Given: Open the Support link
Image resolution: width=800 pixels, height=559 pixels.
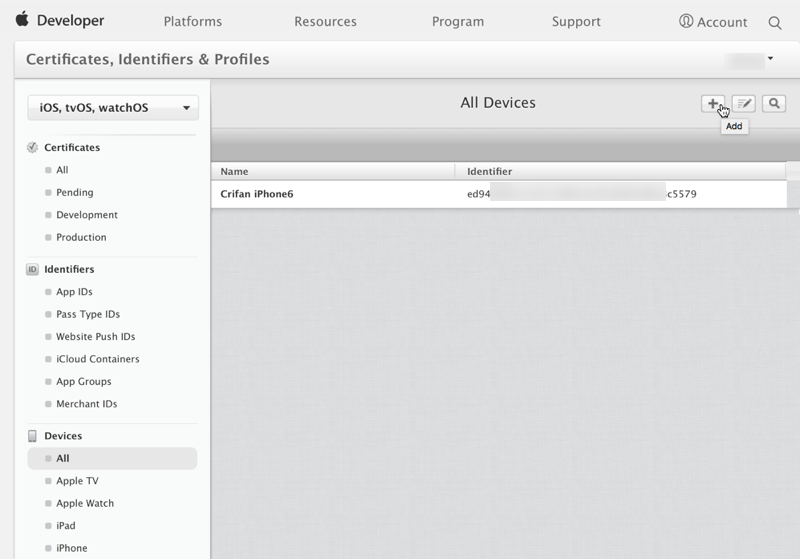Looking at the screenshot, I should click(x=576, y=21).
